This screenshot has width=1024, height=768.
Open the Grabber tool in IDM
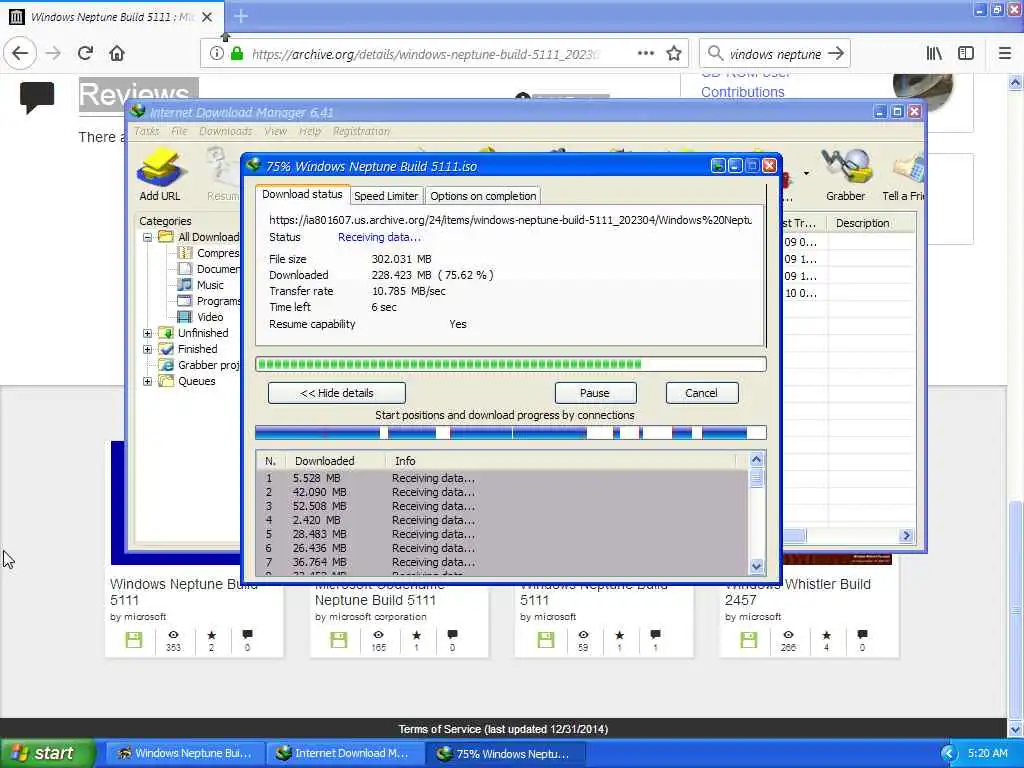[x=846, y=174]
